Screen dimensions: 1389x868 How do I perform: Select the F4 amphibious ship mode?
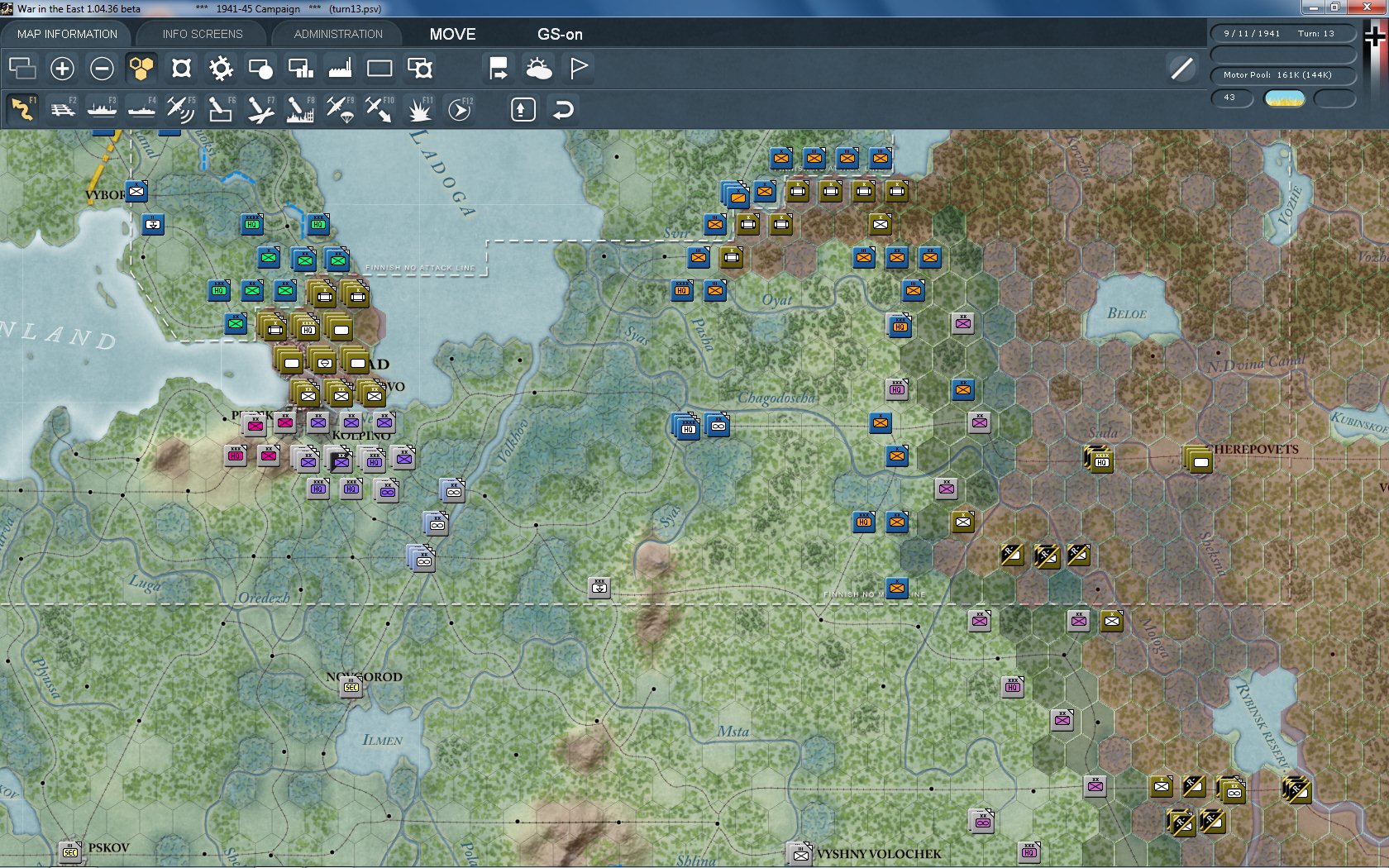click(x=141, y=109)
